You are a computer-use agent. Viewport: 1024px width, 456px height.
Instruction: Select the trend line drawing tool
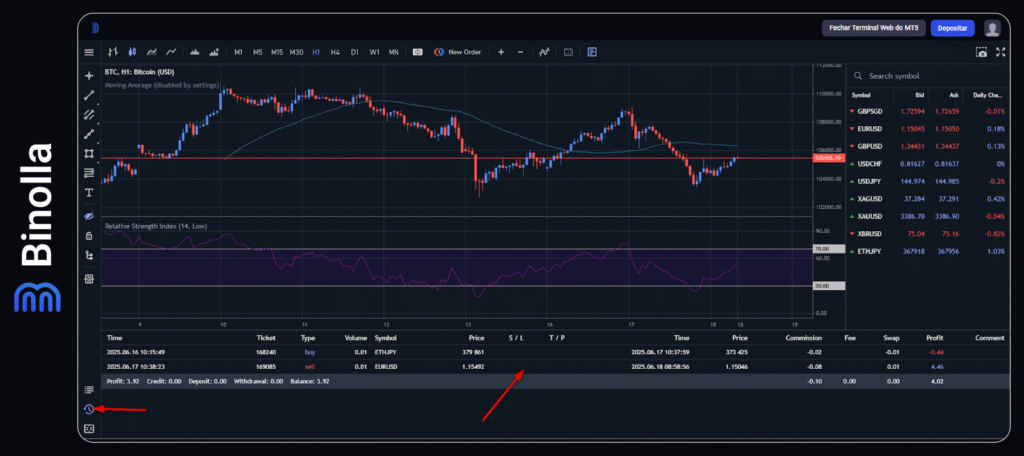[x=89, y=95]
